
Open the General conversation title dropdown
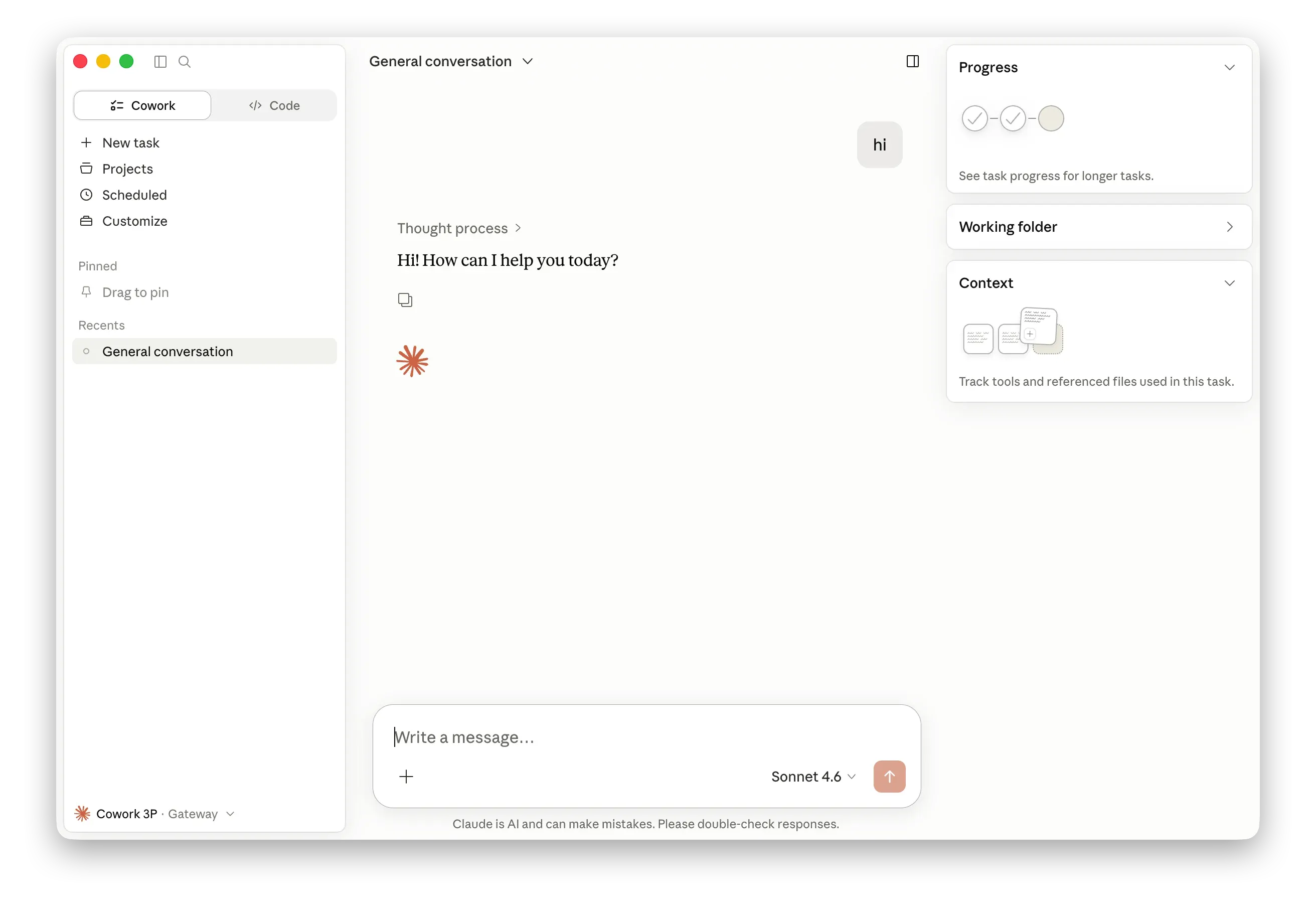451,61
